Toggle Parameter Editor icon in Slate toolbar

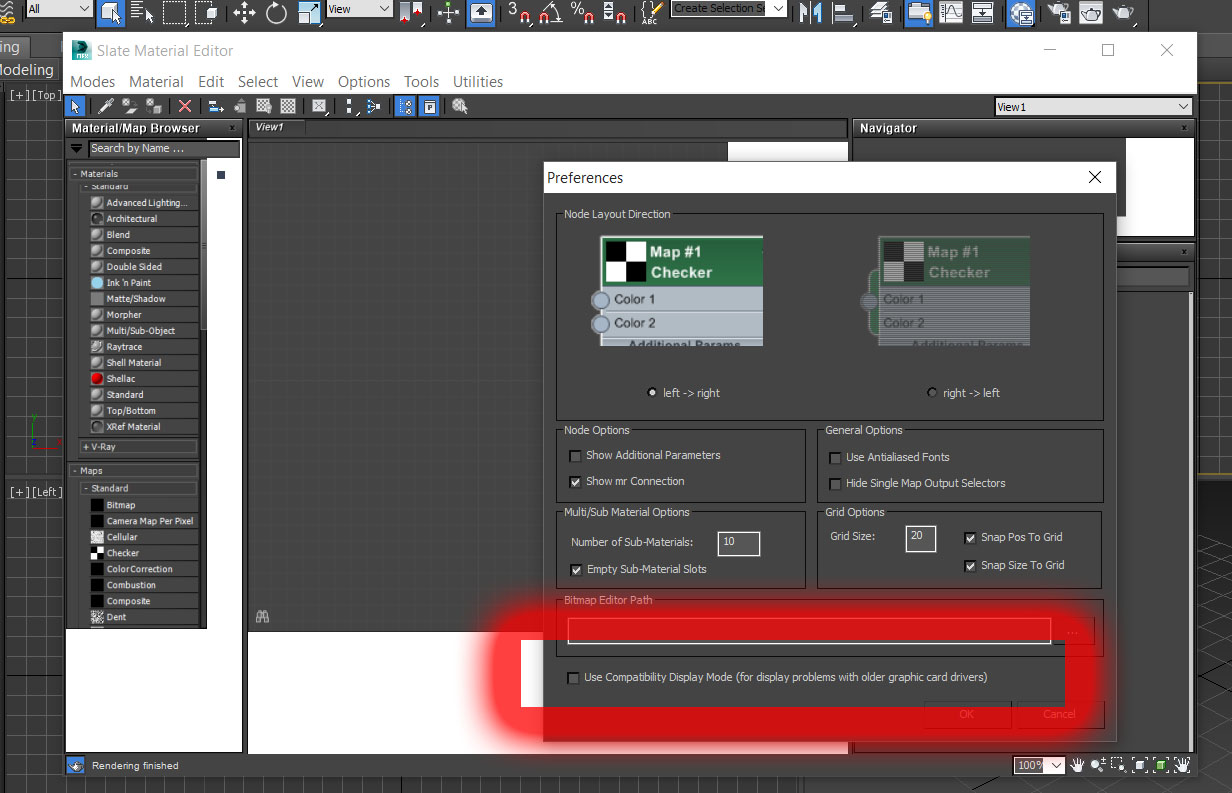[x=429, y=106]
